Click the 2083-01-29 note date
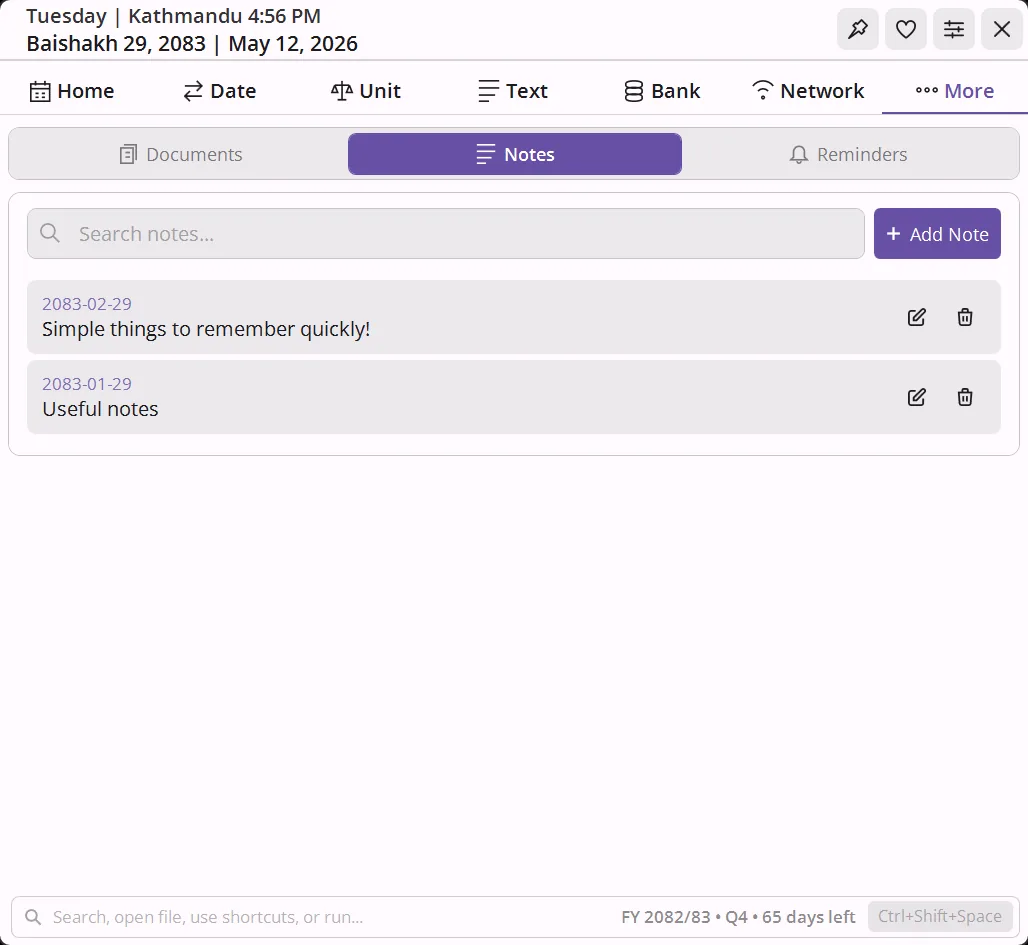 pos(87,384)
